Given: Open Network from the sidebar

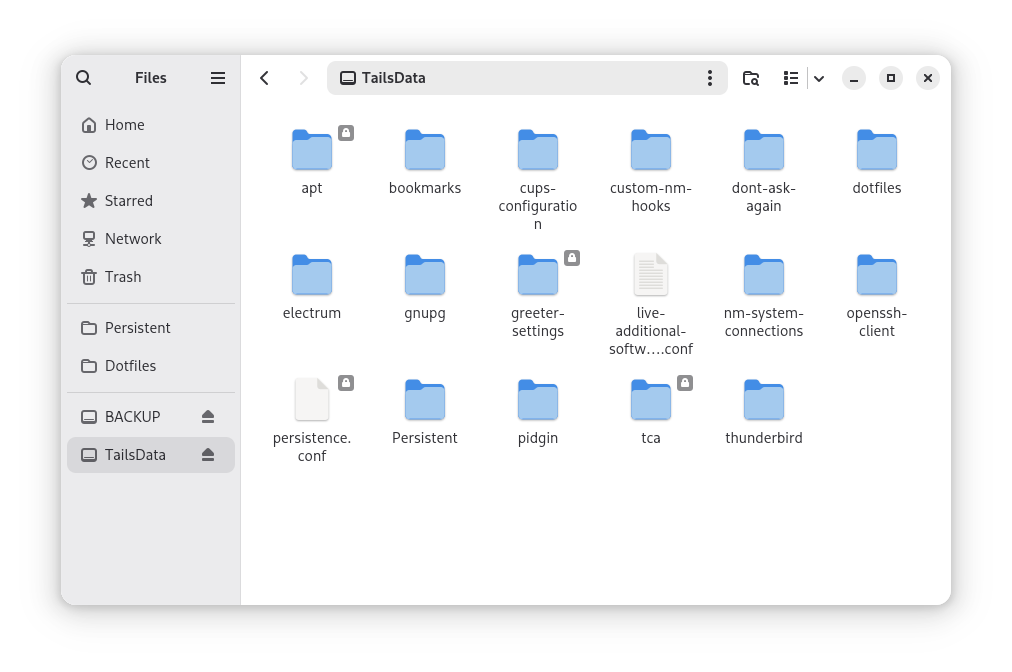Looking at the screenshot, I should coord(132,238).
